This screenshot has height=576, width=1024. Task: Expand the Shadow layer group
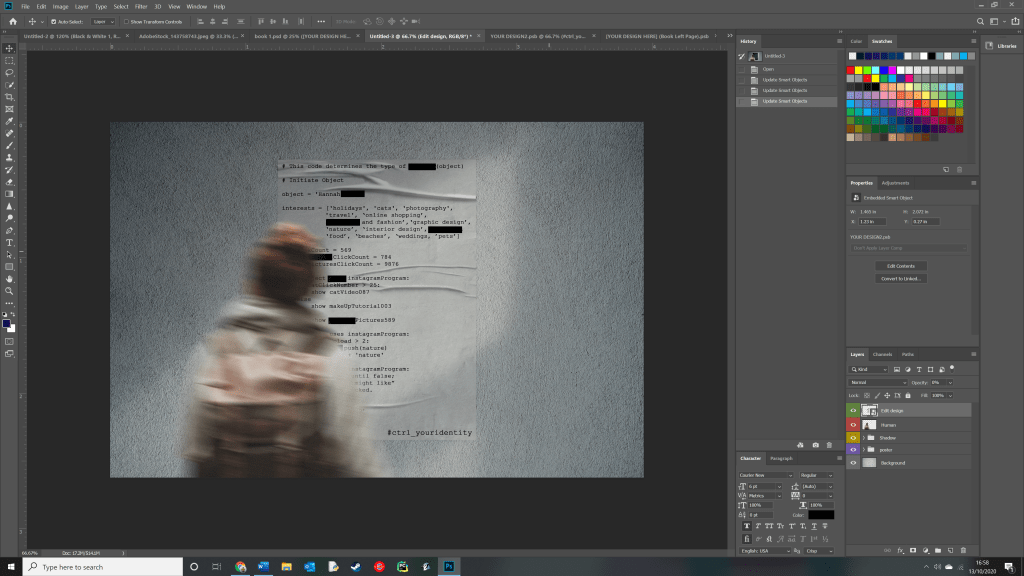[x=863, y=437]
